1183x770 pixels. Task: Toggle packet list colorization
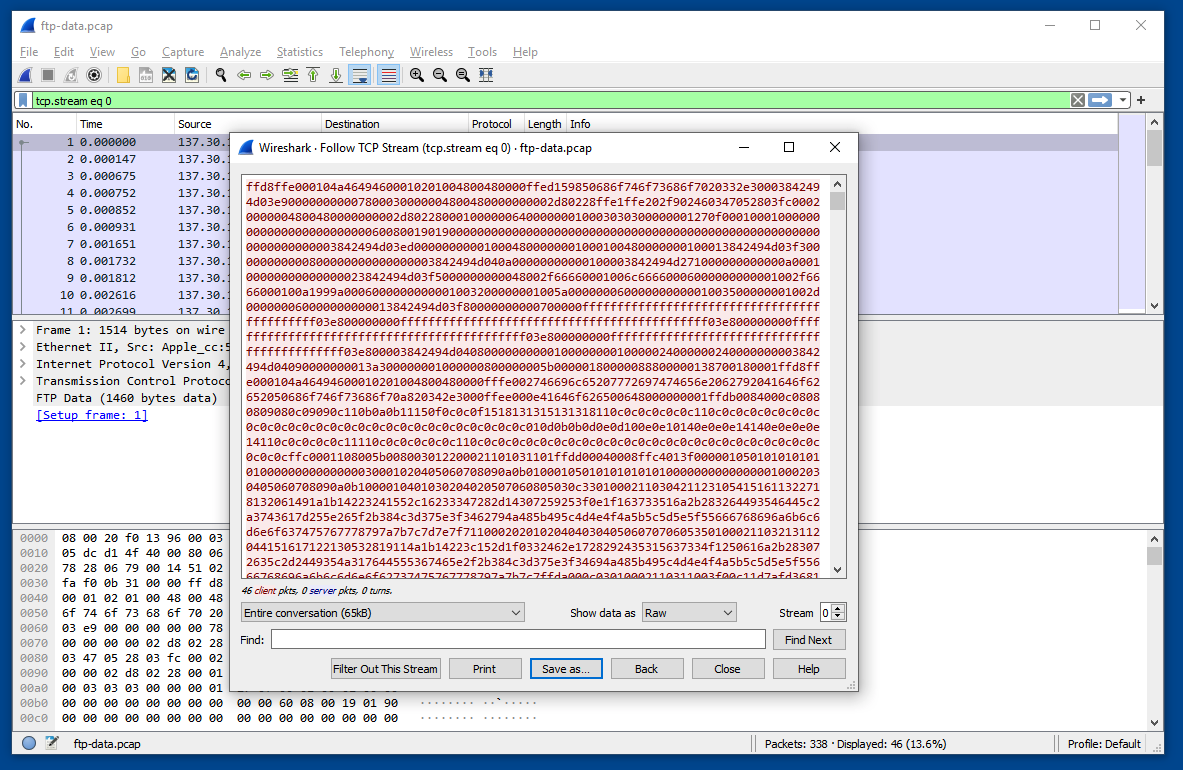click(388, 75)
